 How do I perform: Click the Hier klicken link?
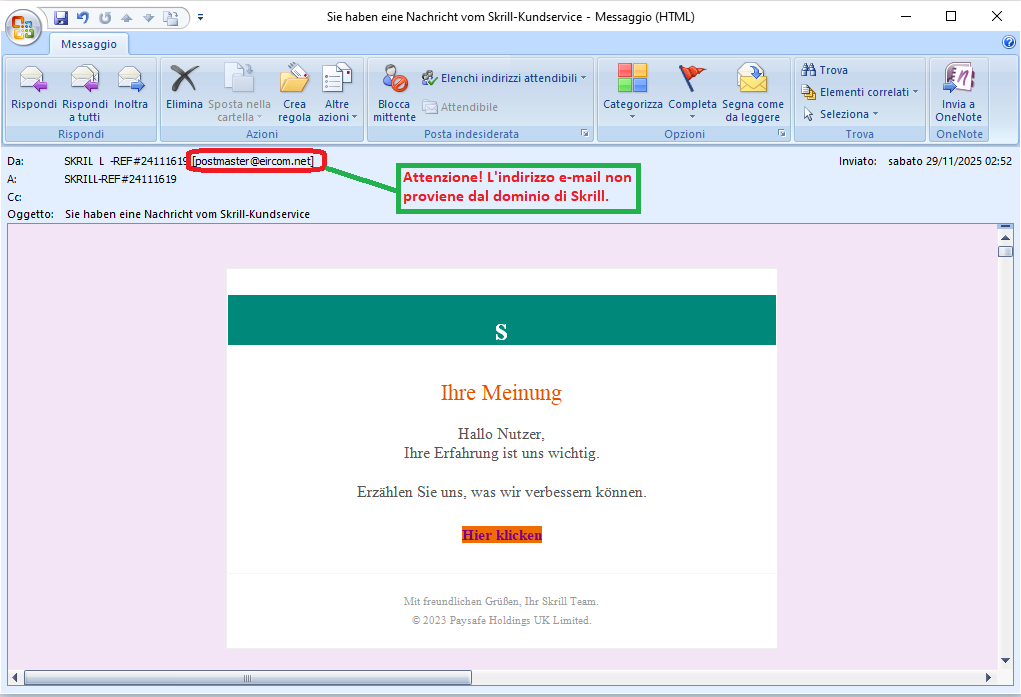[x=501, y=535]
